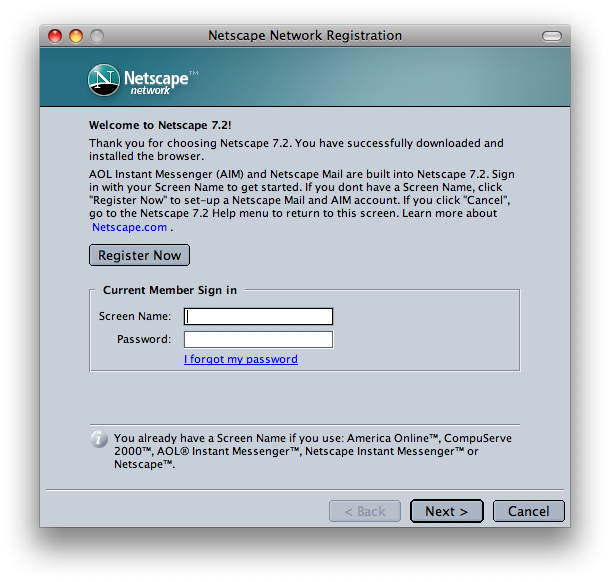Toggle the toolbar pill button in title bar

coord(551,36)
